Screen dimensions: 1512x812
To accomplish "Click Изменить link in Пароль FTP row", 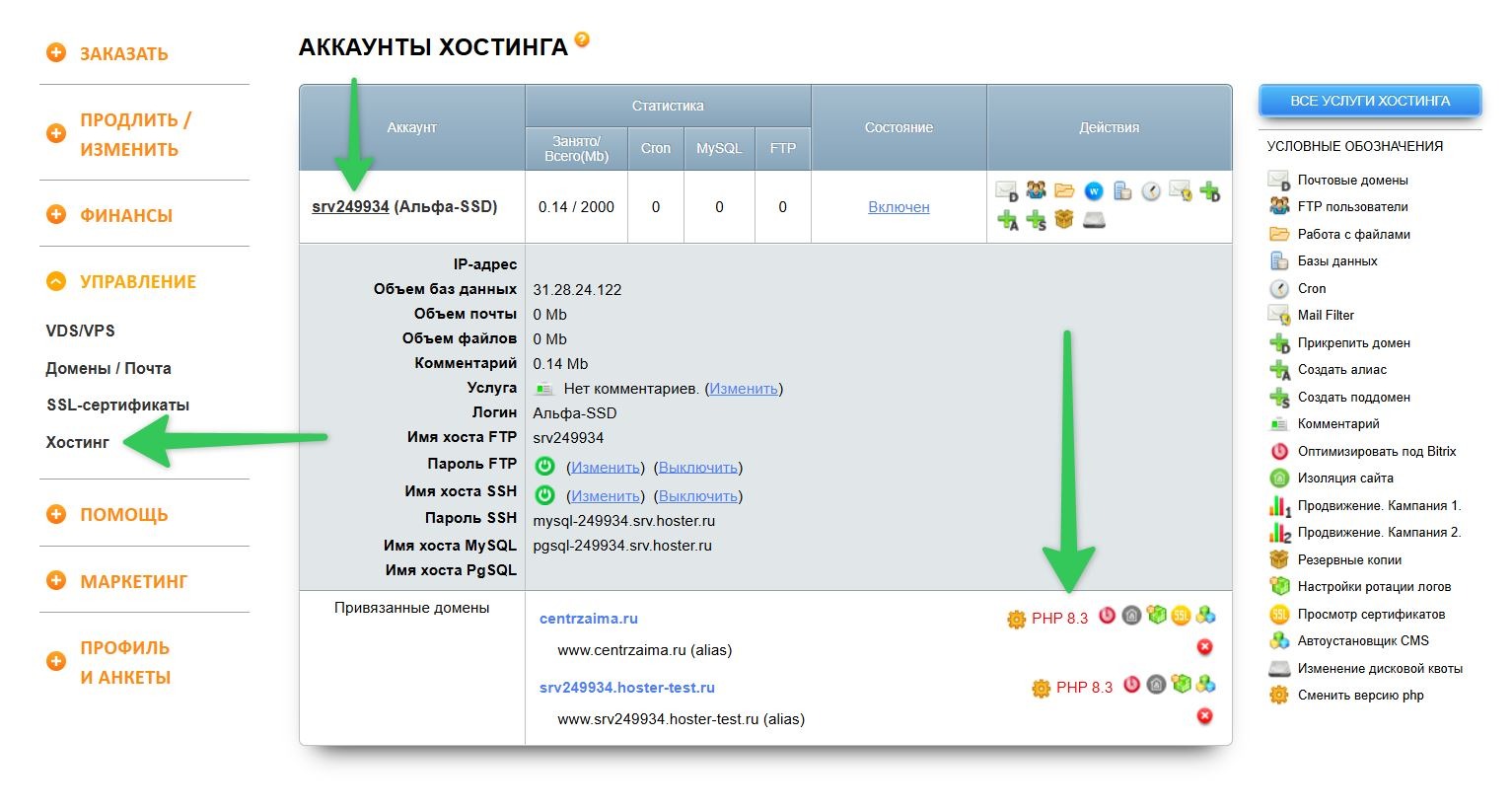I will (x=606, y=467).
